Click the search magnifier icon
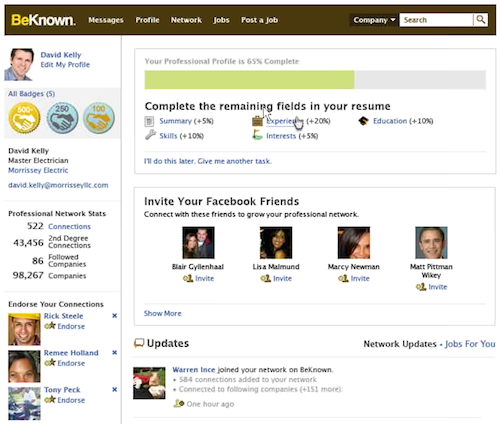 click(x=480, y=20)
